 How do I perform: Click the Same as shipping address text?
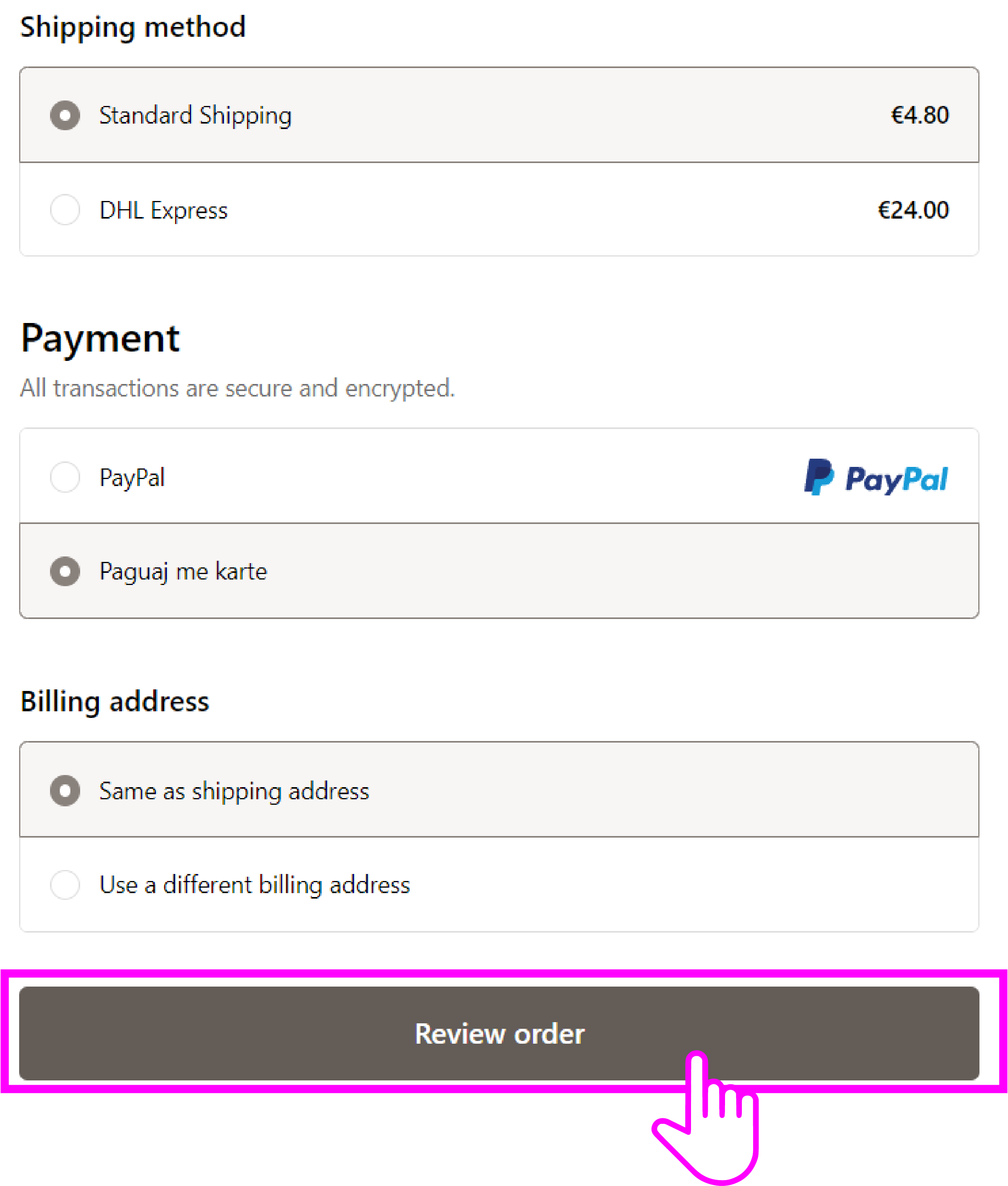point(234,791)
